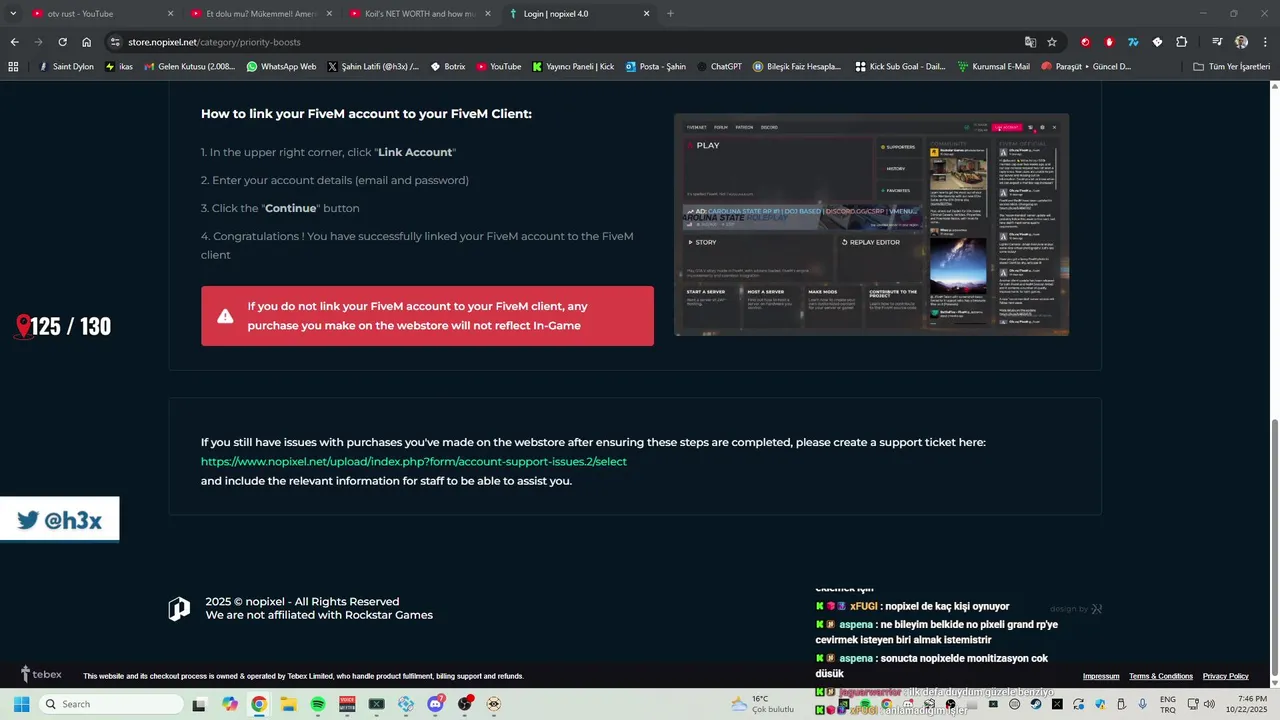The width and height of the screenshot is (1280, 720).
Task: Close the 'Koil's NET WORTH' tab
Action: click(x=488, y=14)
